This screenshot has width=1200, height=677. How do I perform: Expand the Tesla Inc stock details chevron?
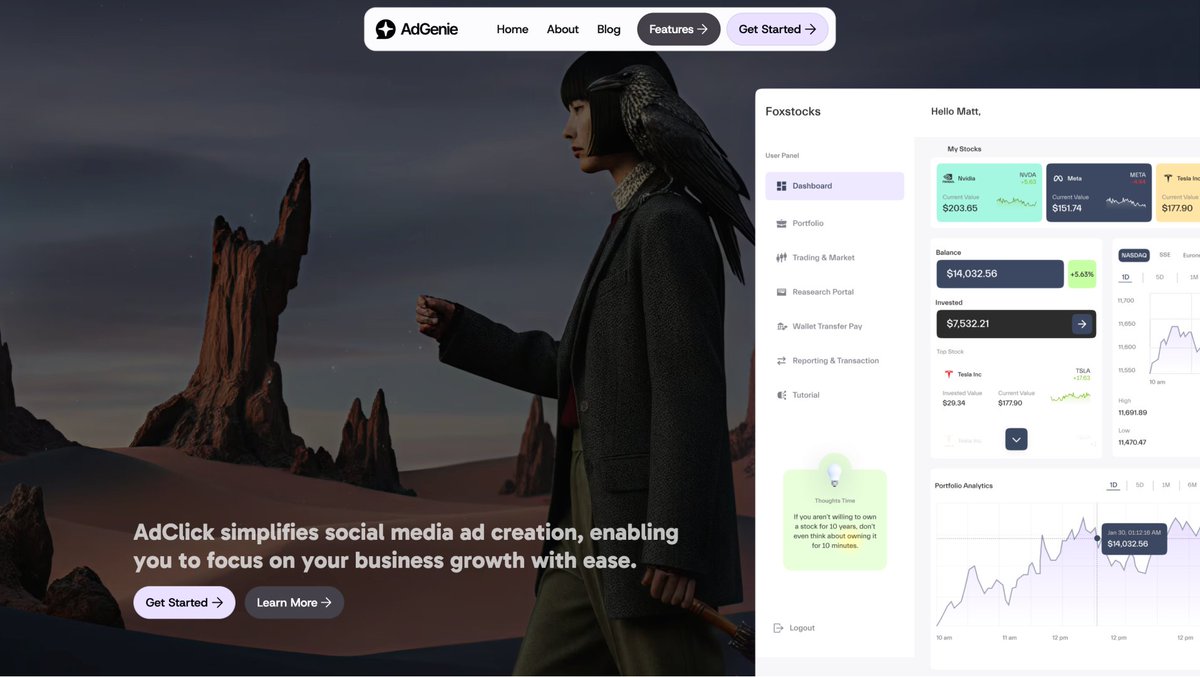[x=1016, y=438]
